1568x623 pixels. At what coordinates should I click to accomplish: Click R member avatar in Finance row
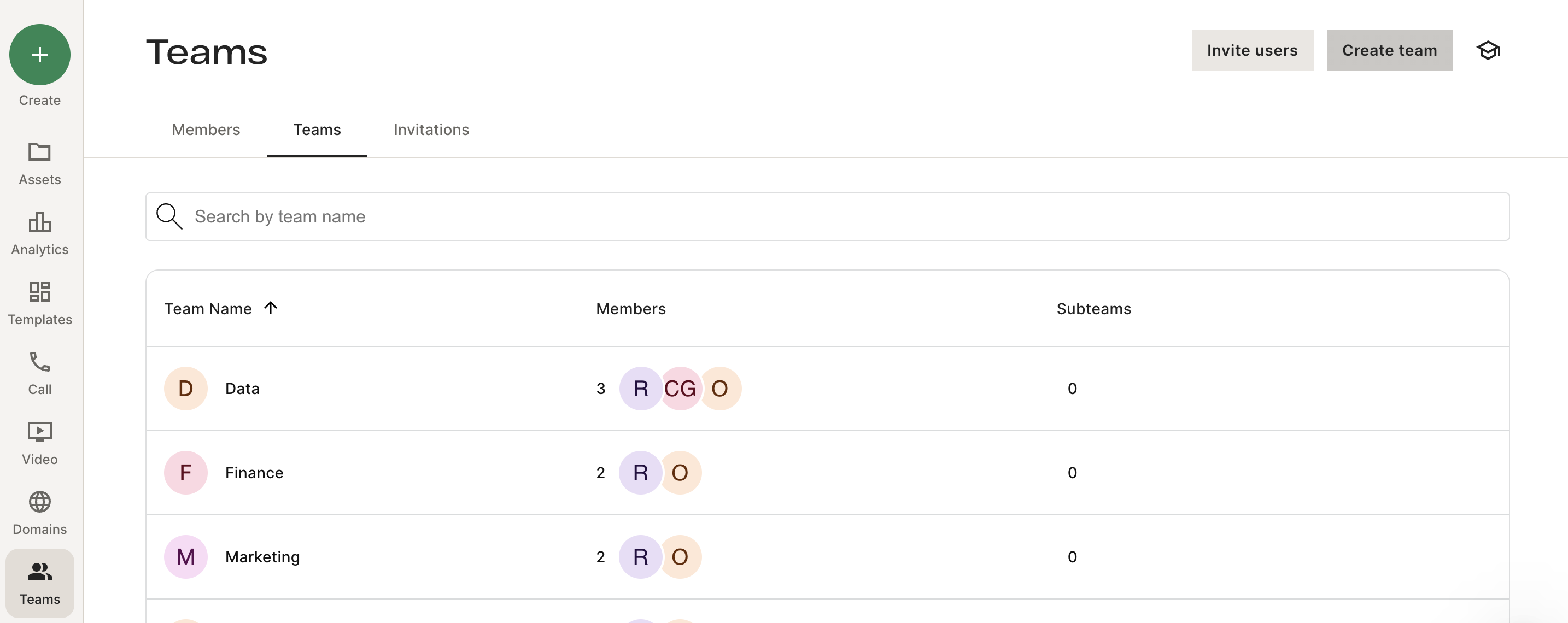(640, 473)
